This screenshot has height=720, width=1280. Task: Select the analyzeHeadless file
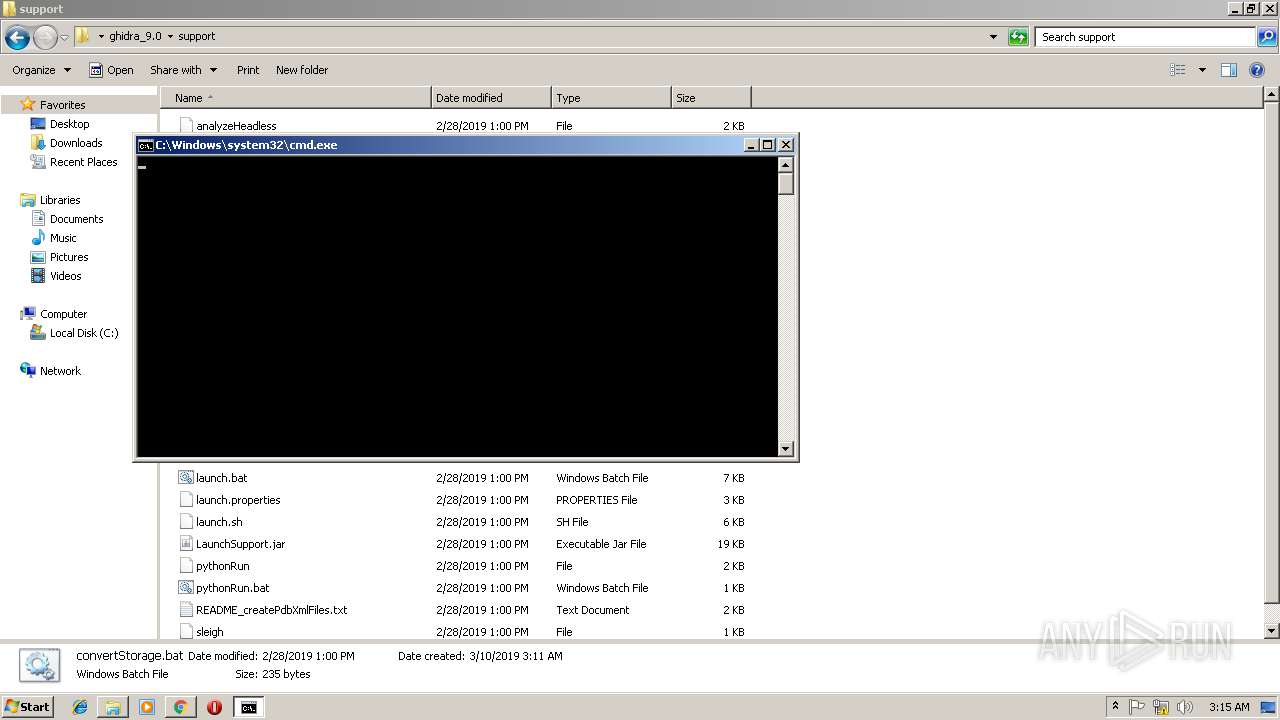tap(236, 126)
